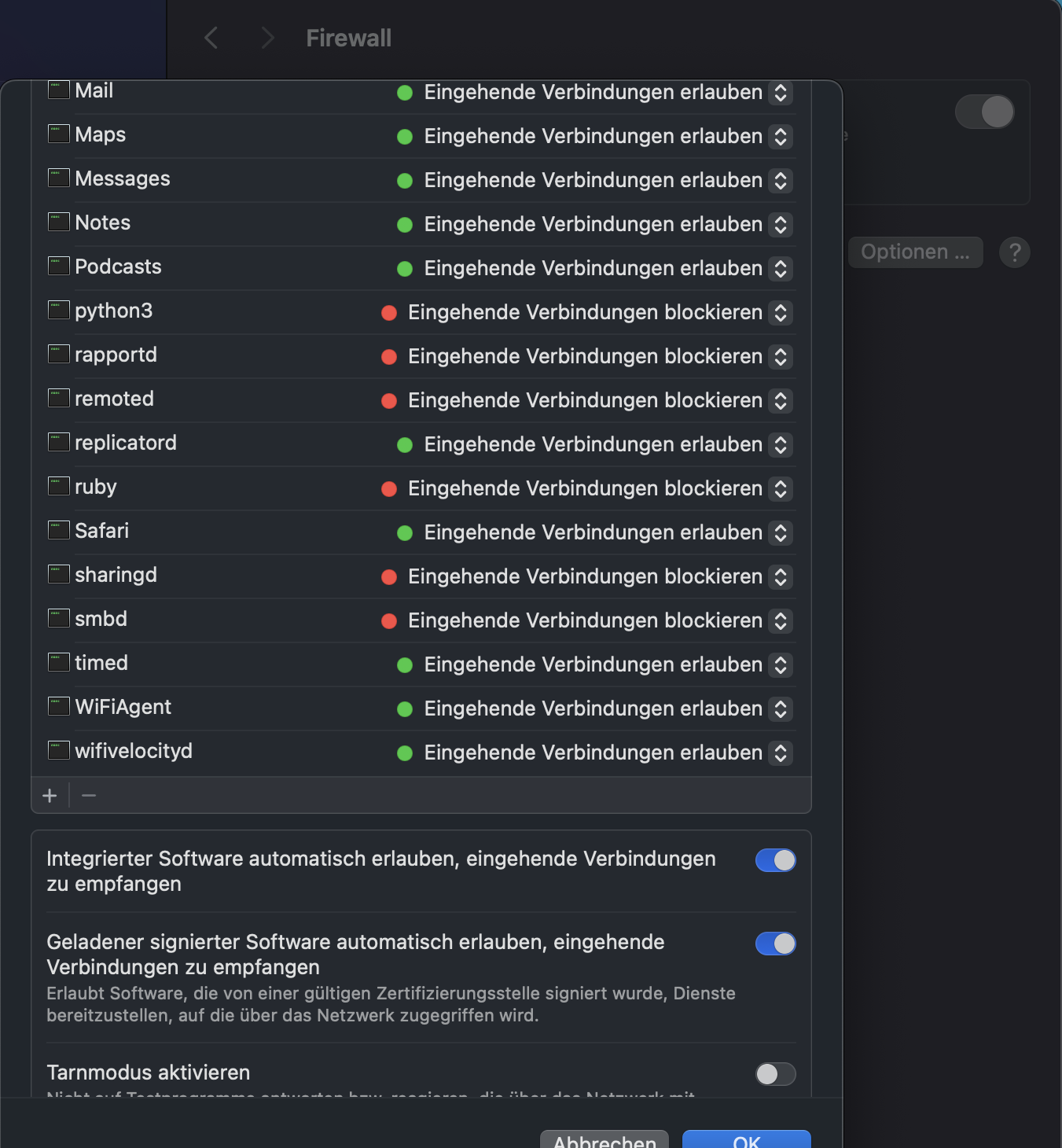This screenshot has height=1148, width=1062.
Task: Click the plus icon to add app
Action: pos(50,796)
